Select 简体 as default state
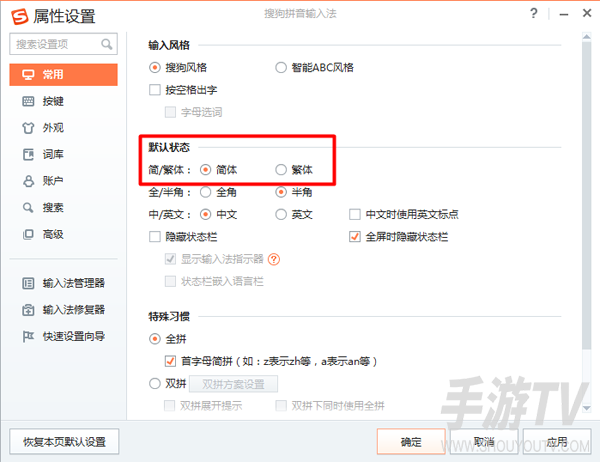This screenshot has width=600, height=462. (205, 170)
